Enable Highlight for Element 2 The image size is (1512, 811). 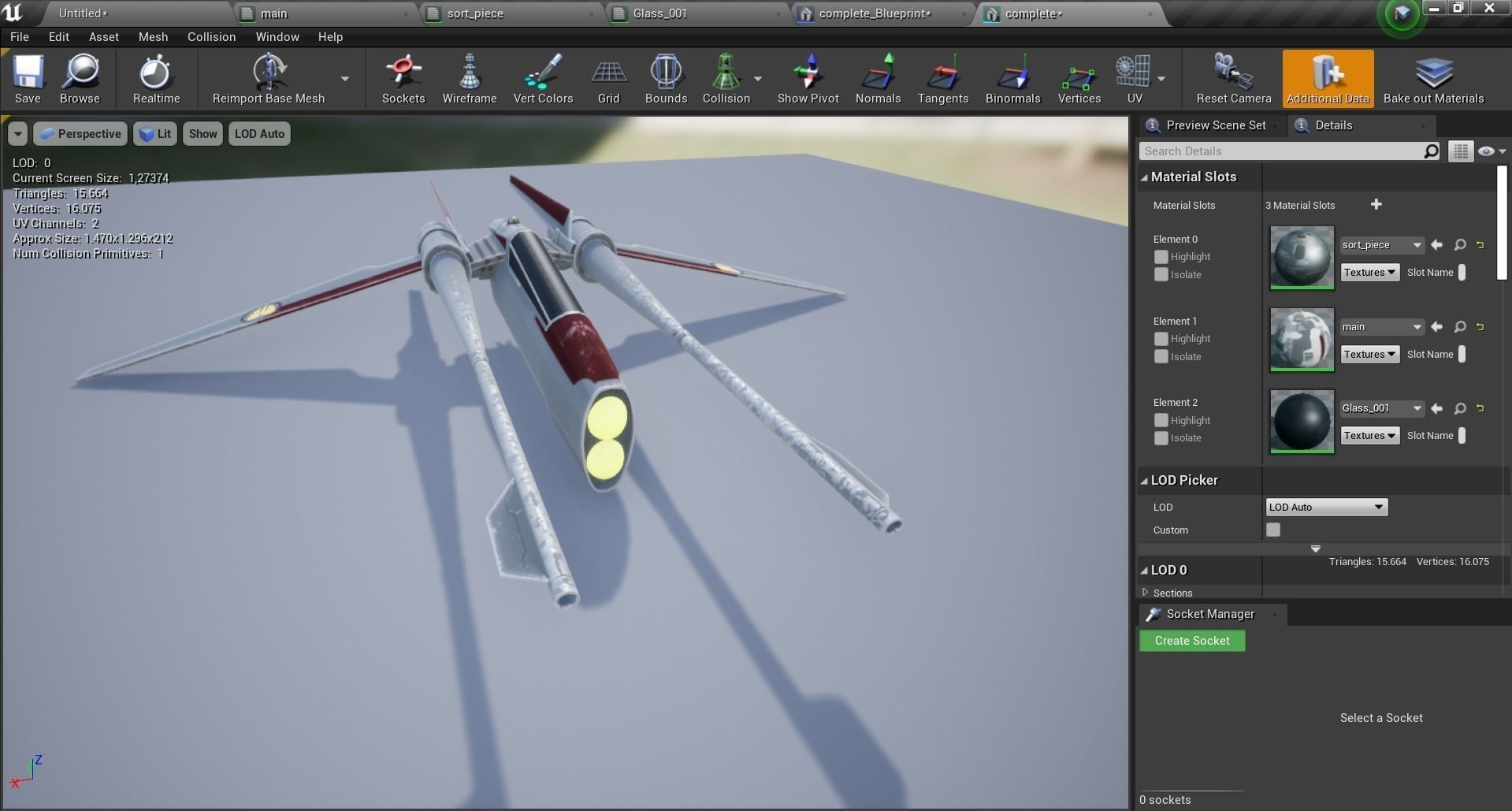1161,421
